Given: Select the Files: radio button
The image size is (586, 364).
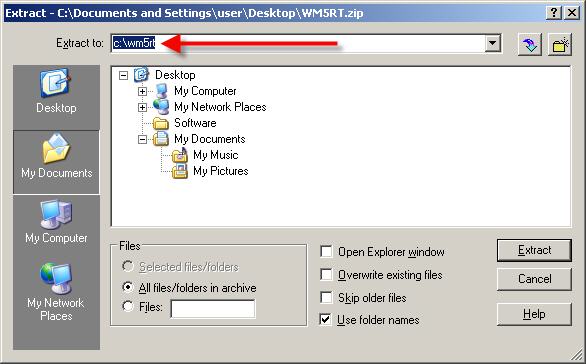Looking at the screenshot, I should pyautogui.click(x=128, y=306).
